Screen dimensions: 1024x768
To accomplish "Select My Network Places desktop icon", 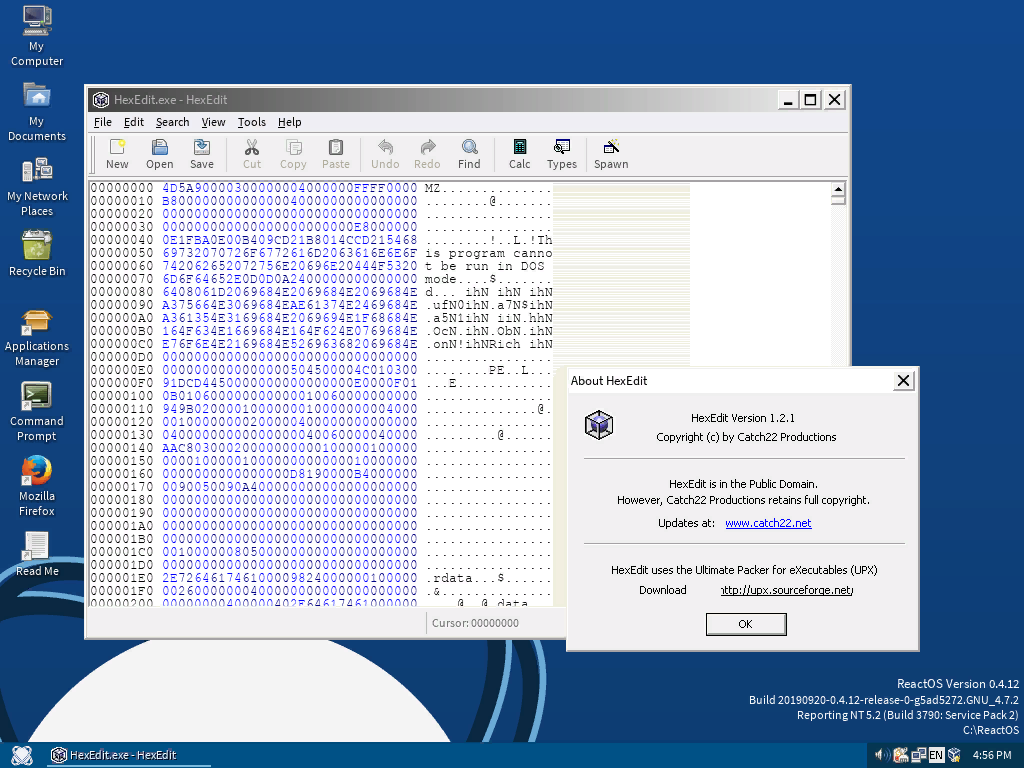I will pos(37,187).
